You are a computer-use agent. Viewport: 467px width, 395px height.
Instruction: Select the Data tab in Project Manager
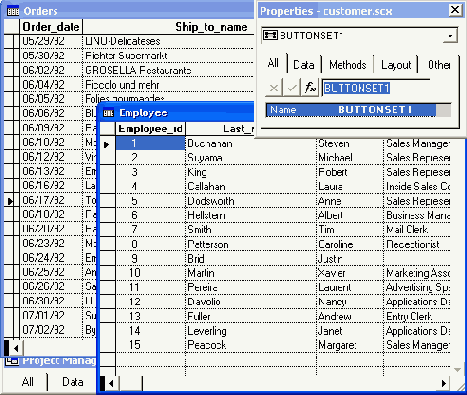(x=73, y=382)
